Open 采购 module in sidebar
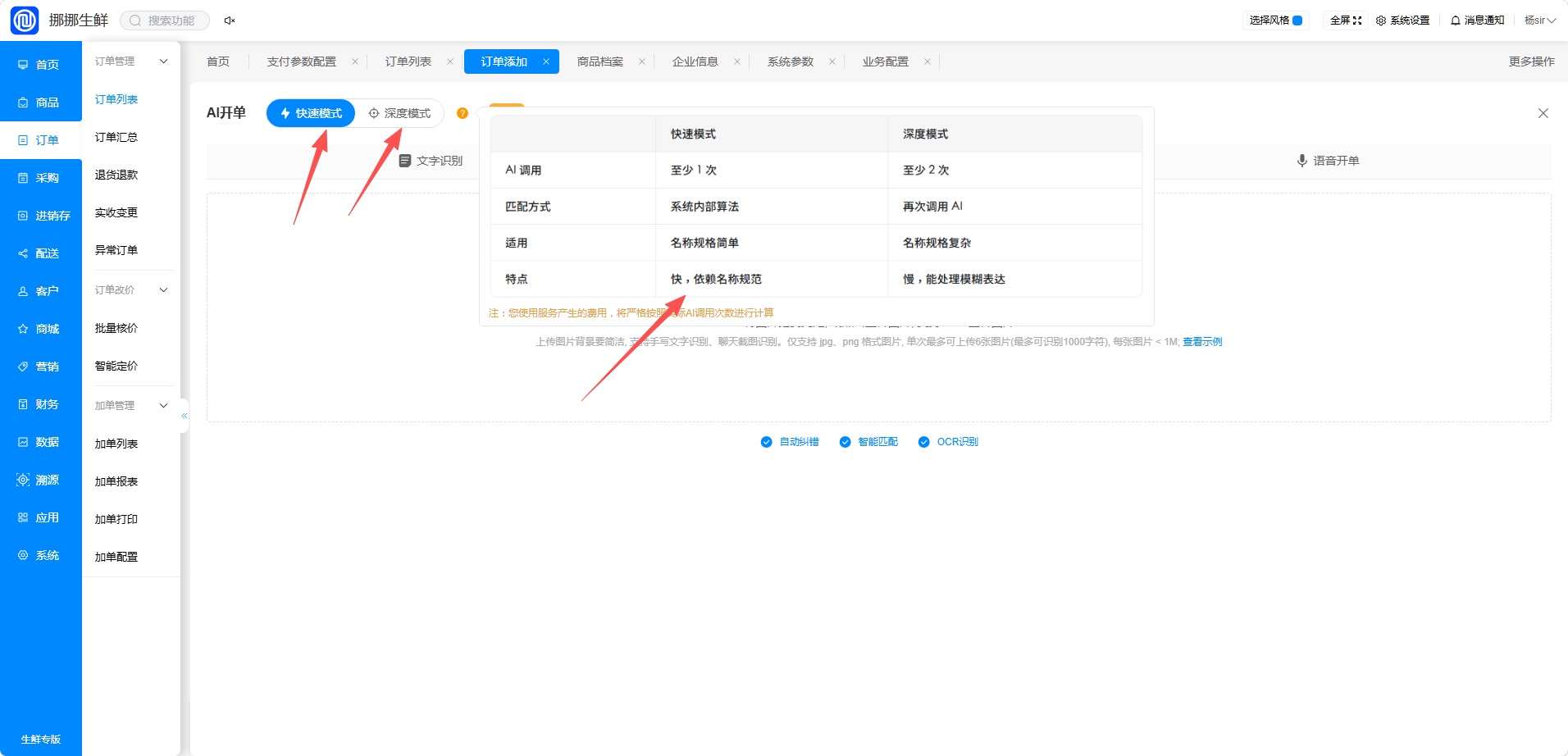This screenshot has width=1568, height=756. coord(41,178)
